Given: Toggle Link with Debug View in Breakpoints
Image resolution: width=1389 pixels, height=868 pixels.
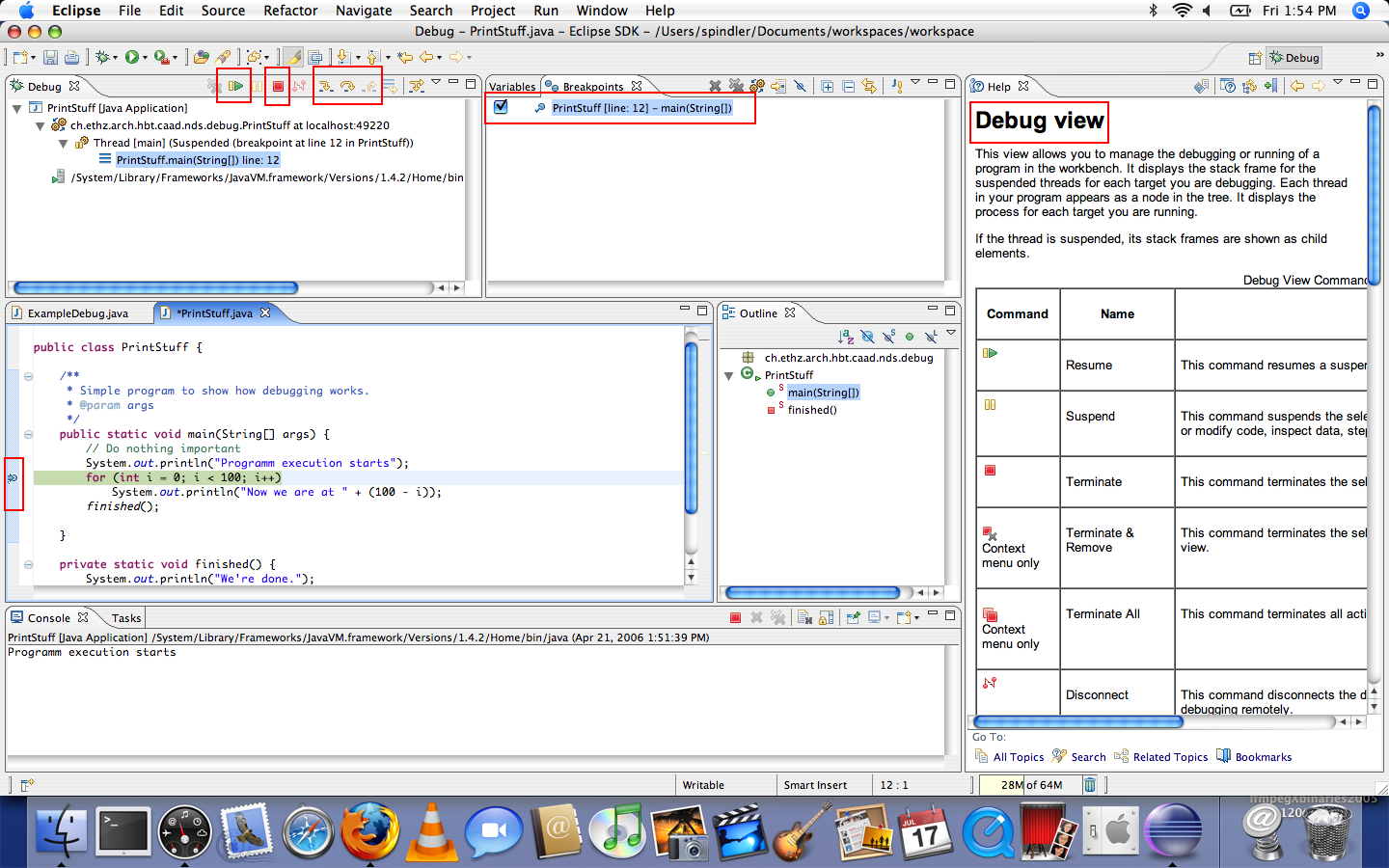Looking at the screenshot, I should pos(870,86).
